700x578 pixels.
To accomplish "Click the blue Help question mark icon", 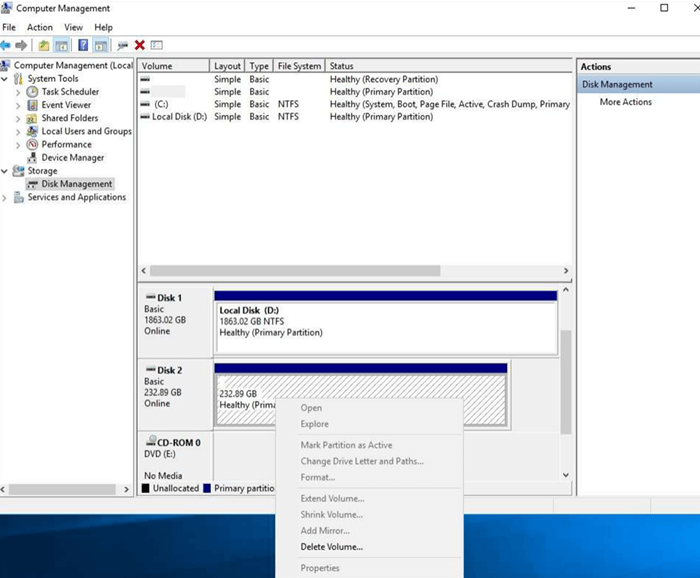I will (83, 45).
